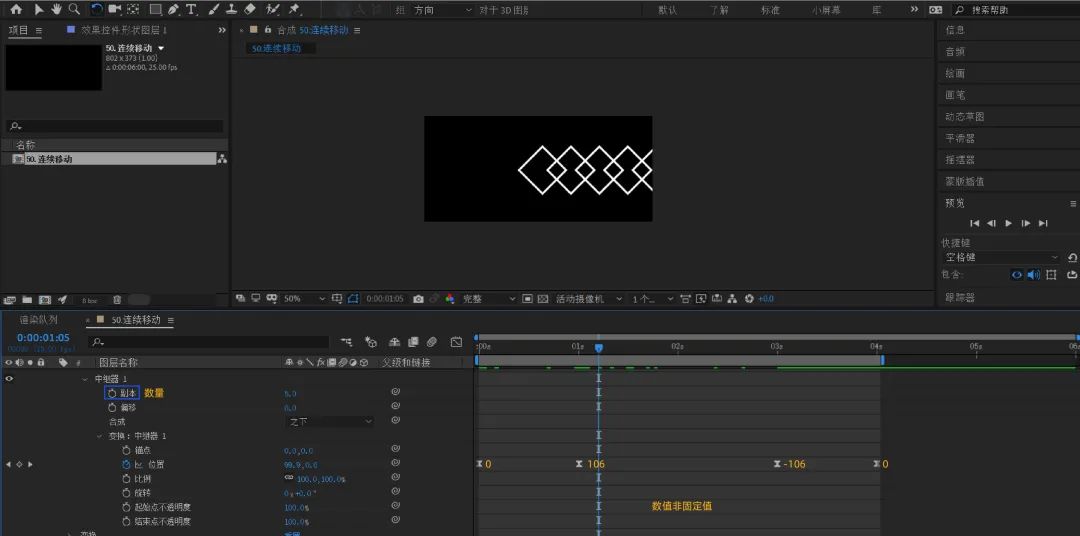Open the 方向 axis mode dropdown
1080x536 pixels.
pos(443,10)
